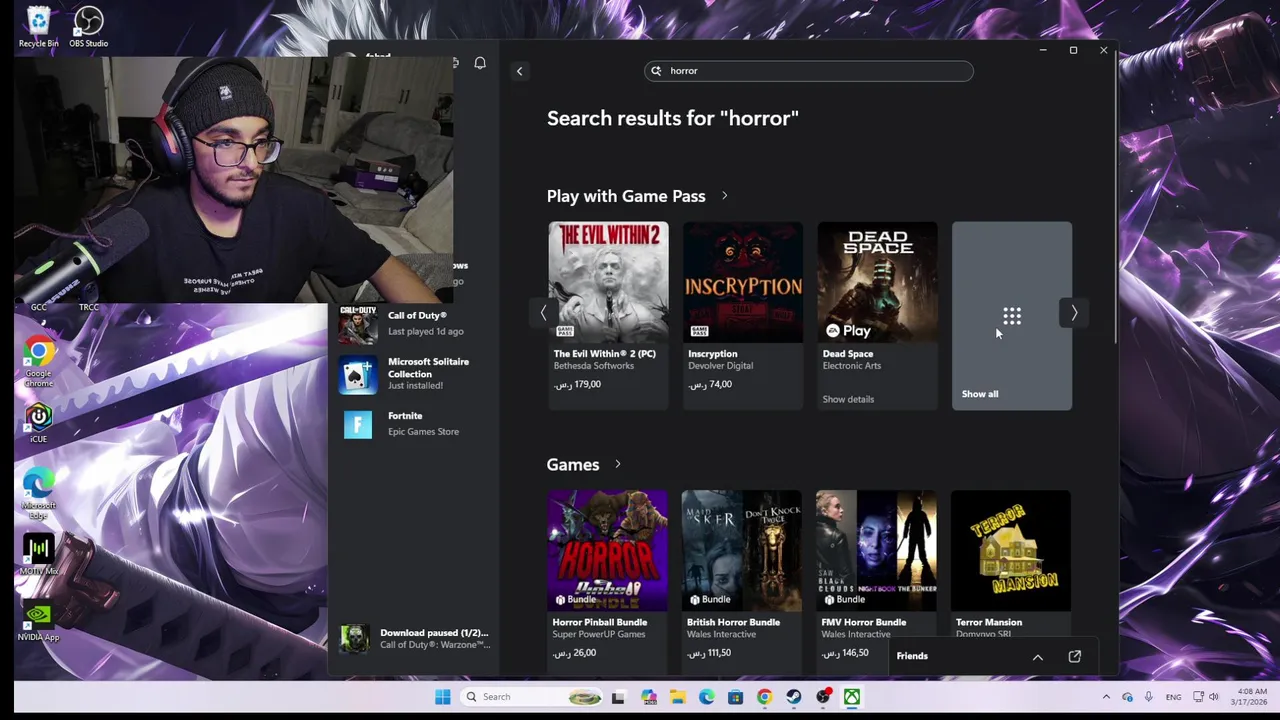
Task: Open Microsoft Store from the taskbar
Action: 736,697
